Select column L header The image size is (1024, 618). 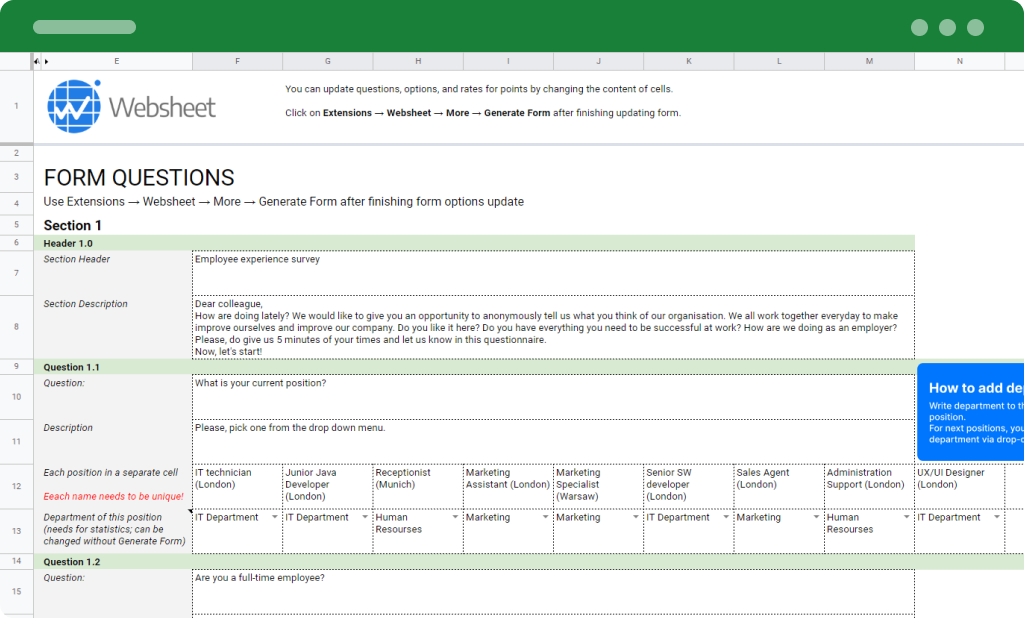779,61
